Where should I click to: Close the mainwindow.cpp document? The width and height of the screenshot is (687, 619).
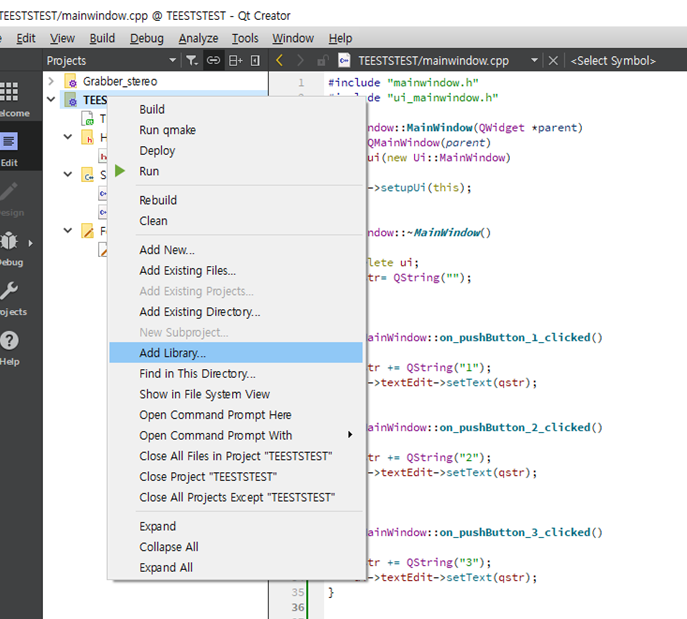coord(553,61)
